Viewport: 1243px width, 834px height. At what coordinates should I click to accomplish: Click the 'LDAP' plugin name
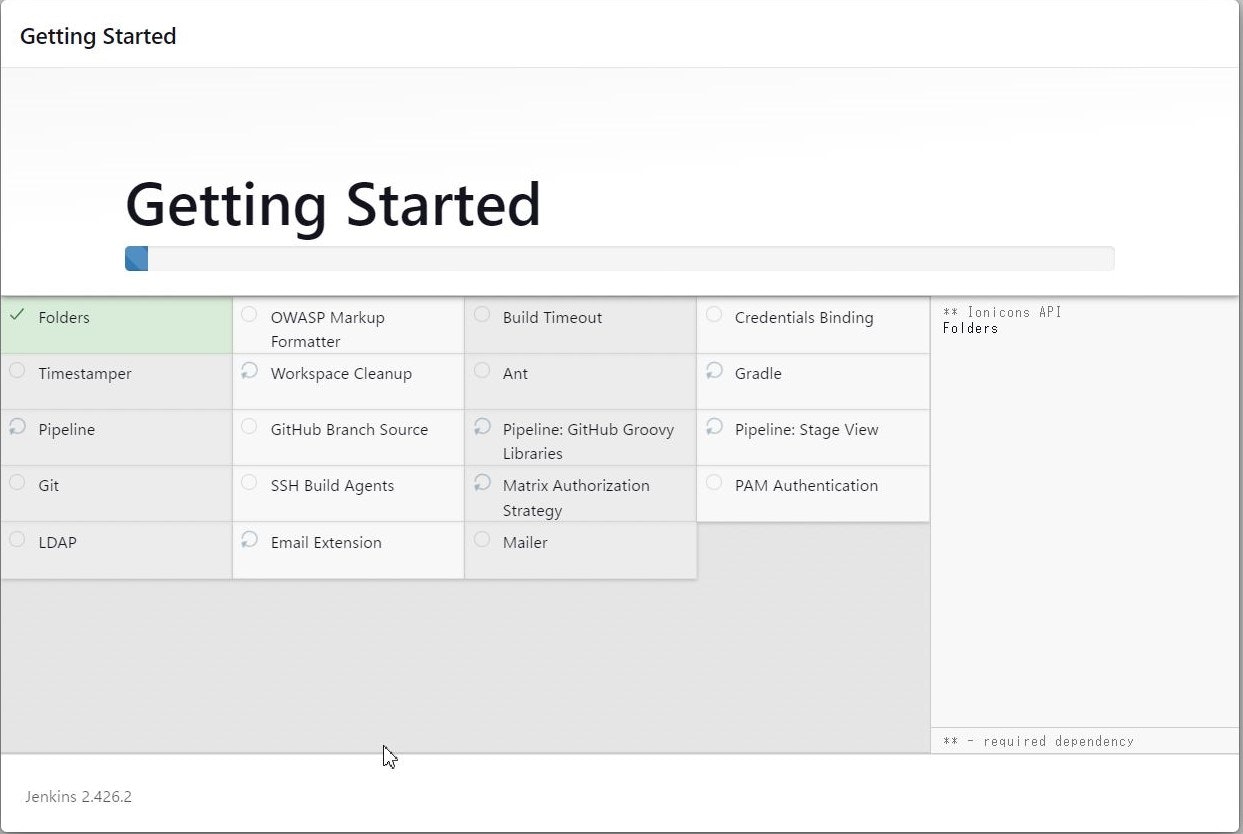click(x=57, y=542)
